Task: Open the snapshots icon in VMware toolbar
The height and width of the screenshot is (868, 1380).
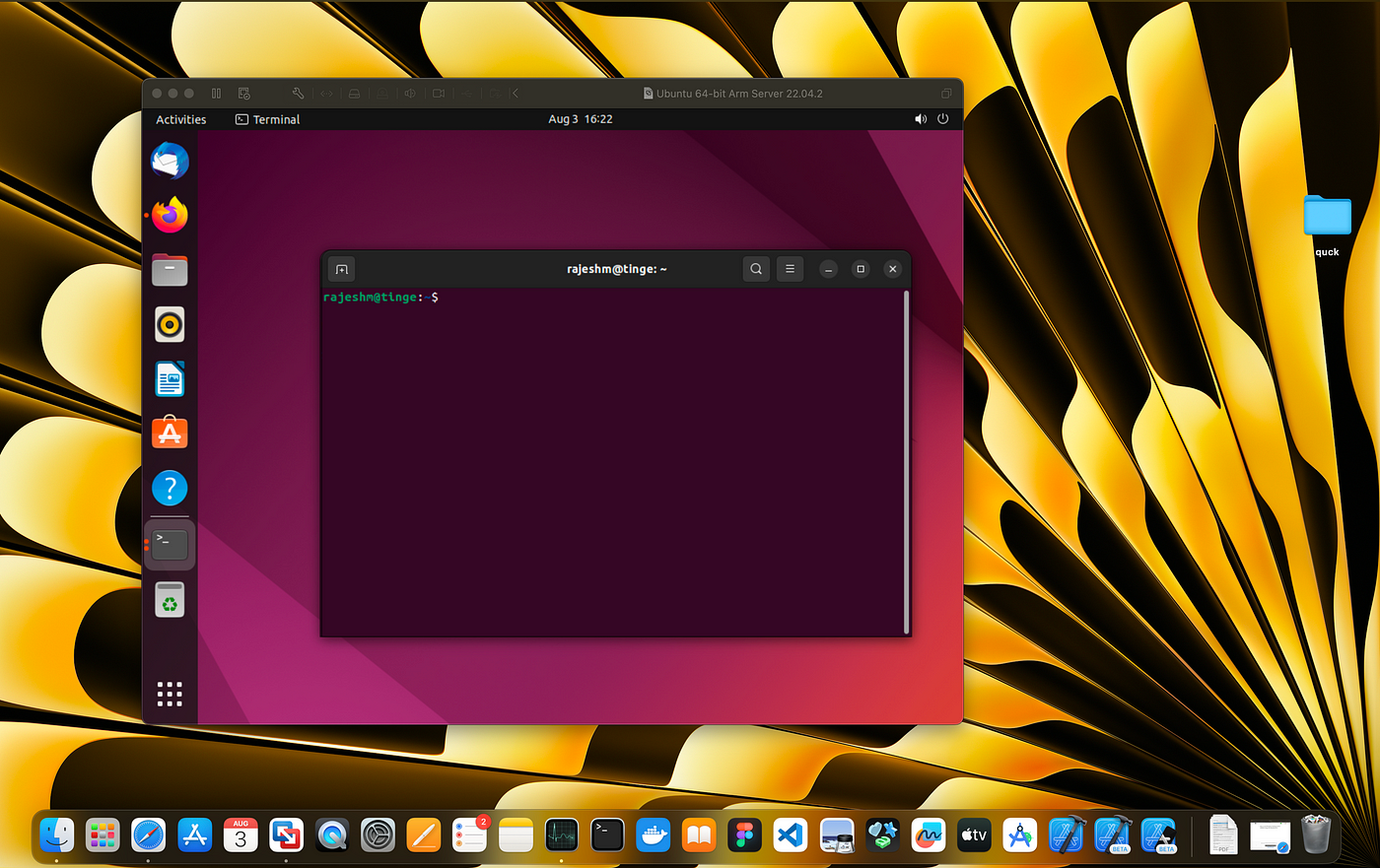Action: click(243, 94)
